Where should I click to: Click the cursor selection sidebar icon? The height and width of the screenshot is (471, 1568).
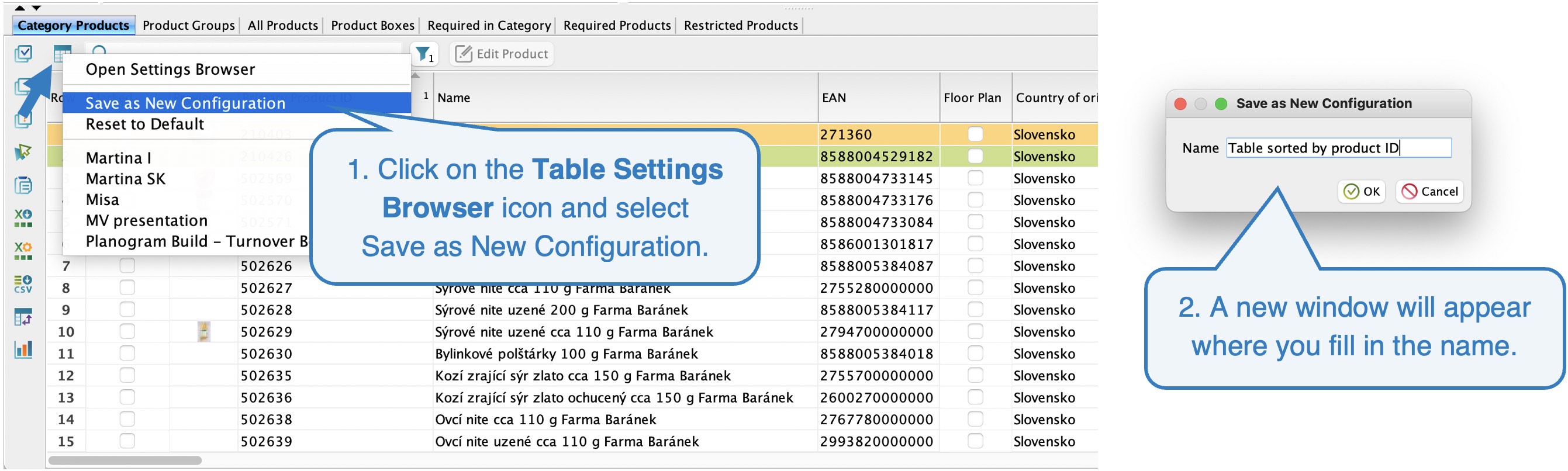pyautogui.click(x=23, y=151)
